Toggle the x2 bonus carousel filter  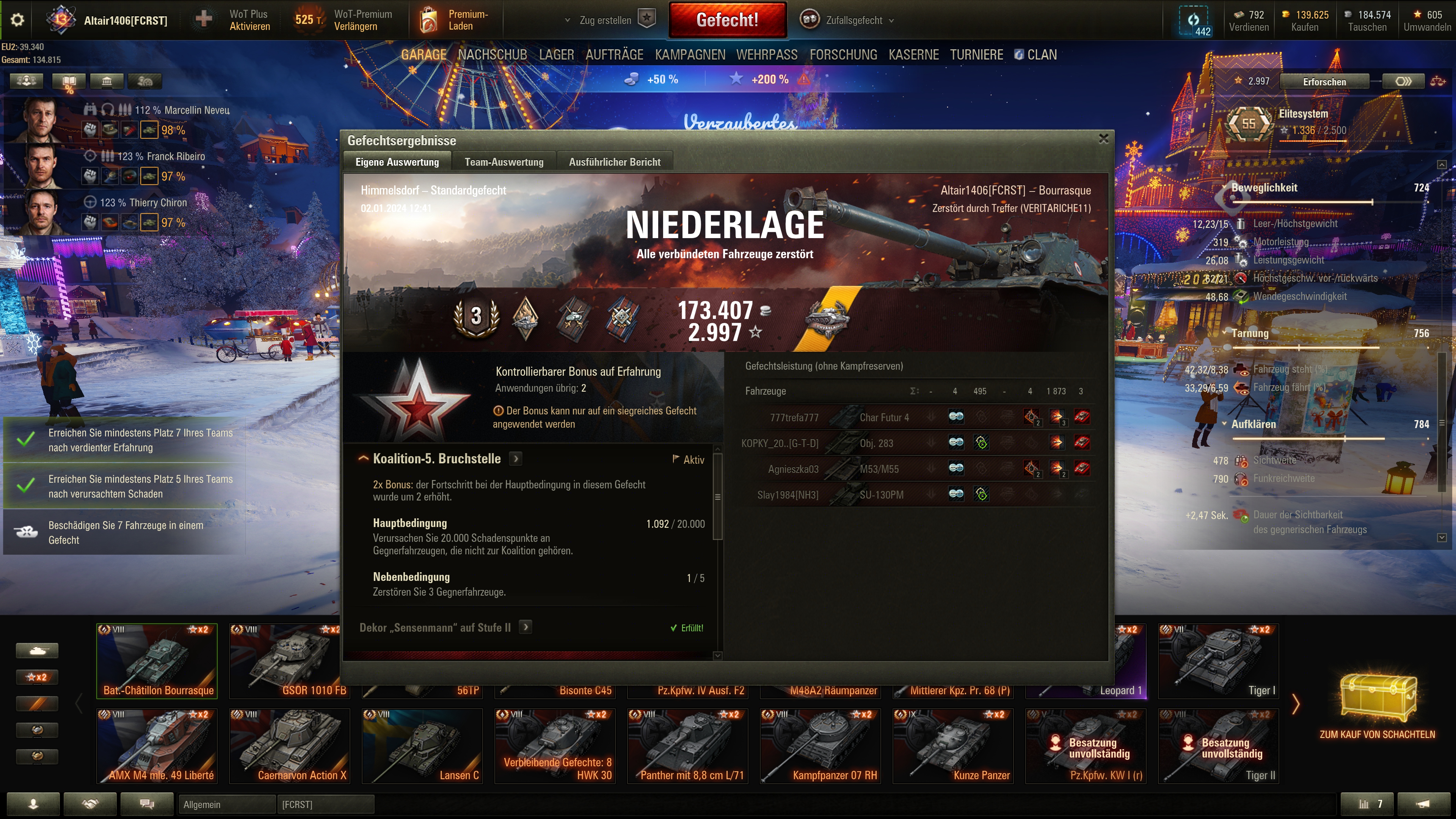37,677
